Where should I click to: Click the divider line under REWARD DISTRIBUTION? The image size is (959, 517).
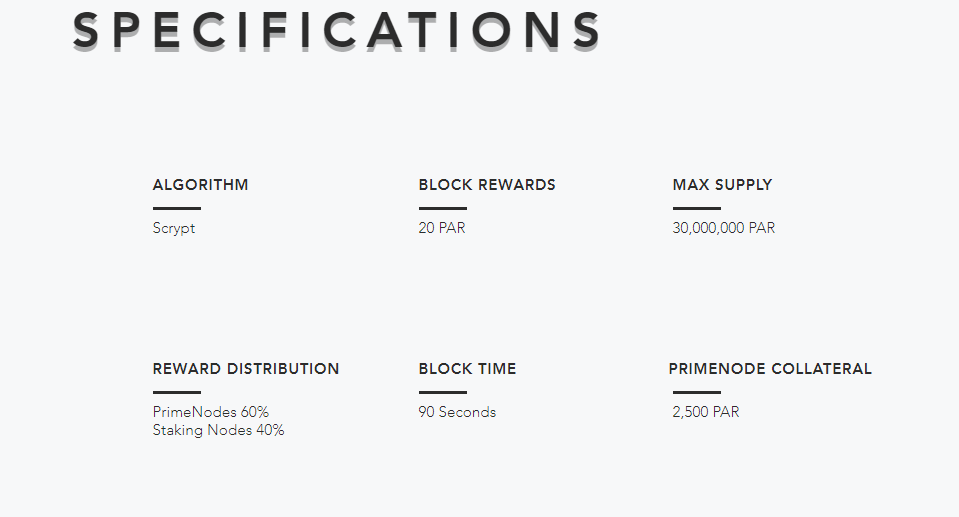coord(177,392)
